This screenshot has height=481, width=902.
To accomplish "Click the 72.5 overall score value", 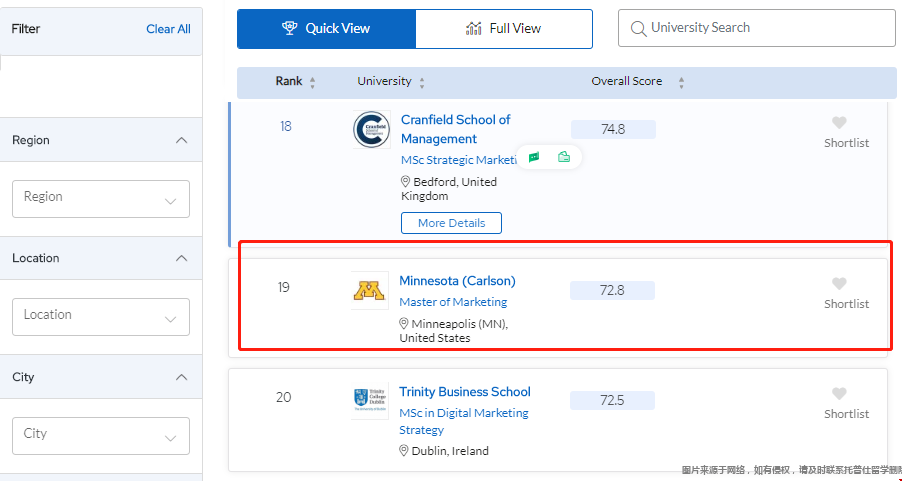I will pyautogui.click(x=612, y=400).
